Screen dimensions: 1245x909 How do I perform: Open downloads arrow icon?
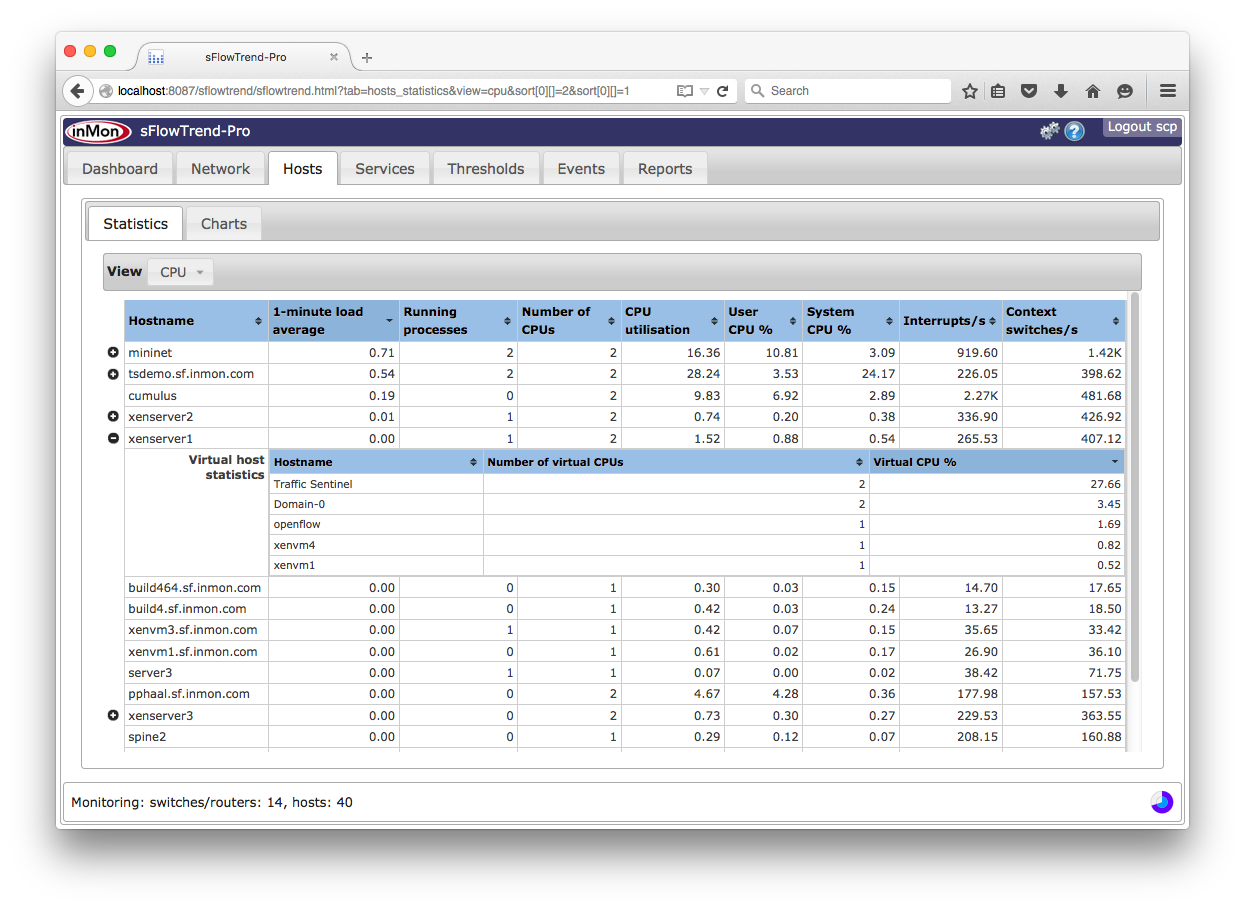click(1060, 91)
